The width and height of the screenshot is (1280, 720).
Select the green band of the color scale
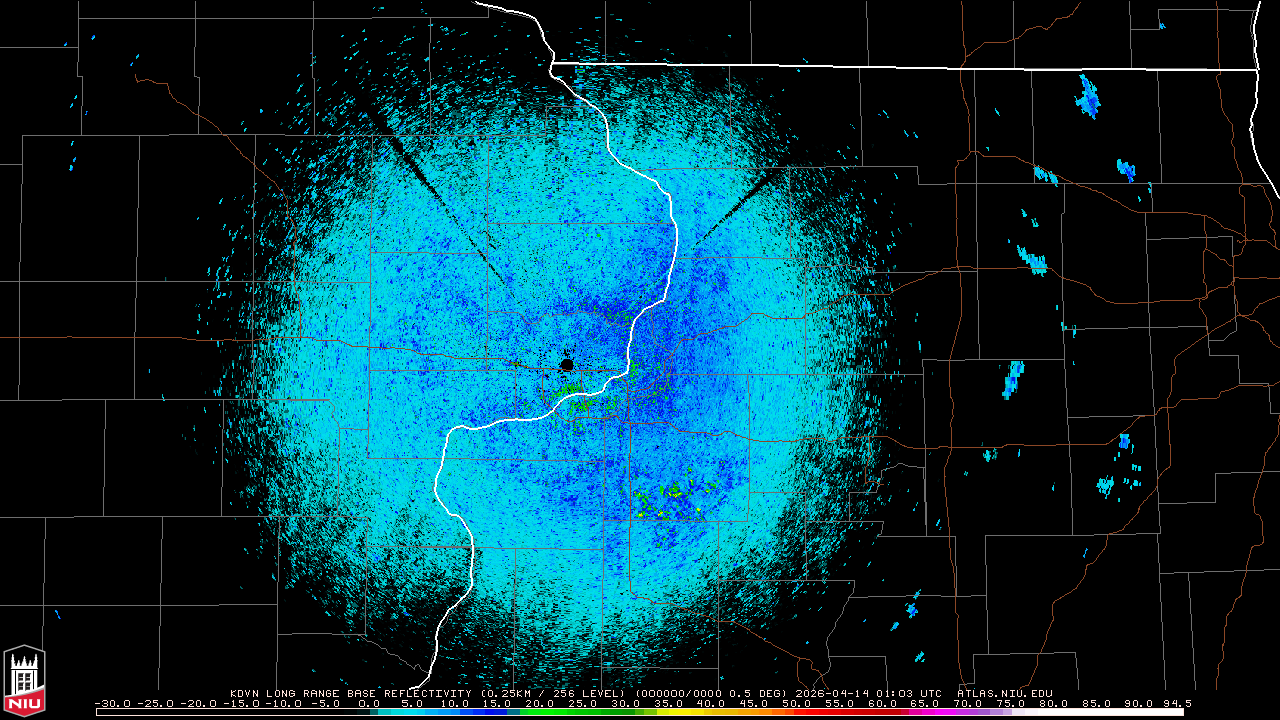562,712
